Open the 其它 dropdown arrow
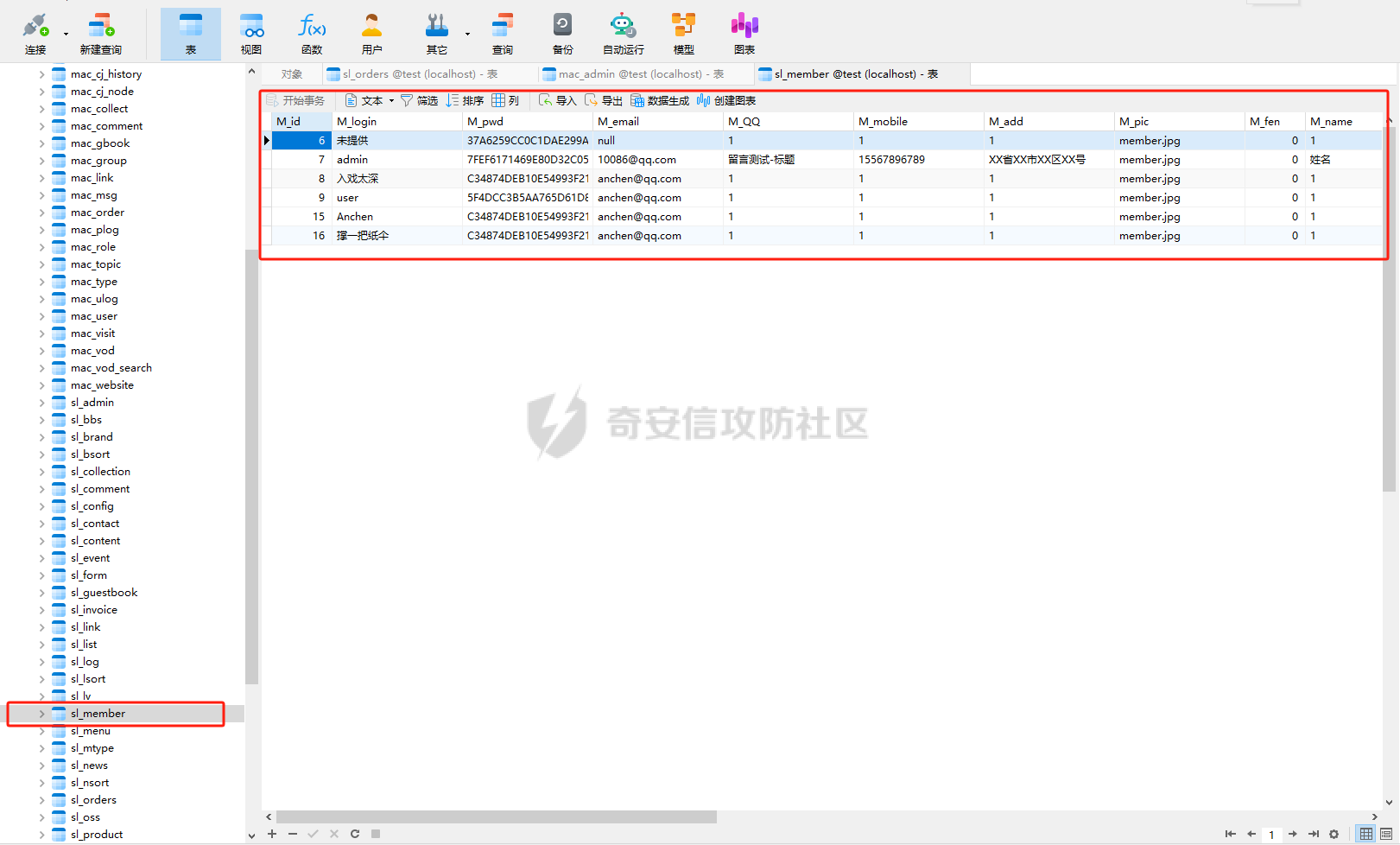 click(467, 35)
